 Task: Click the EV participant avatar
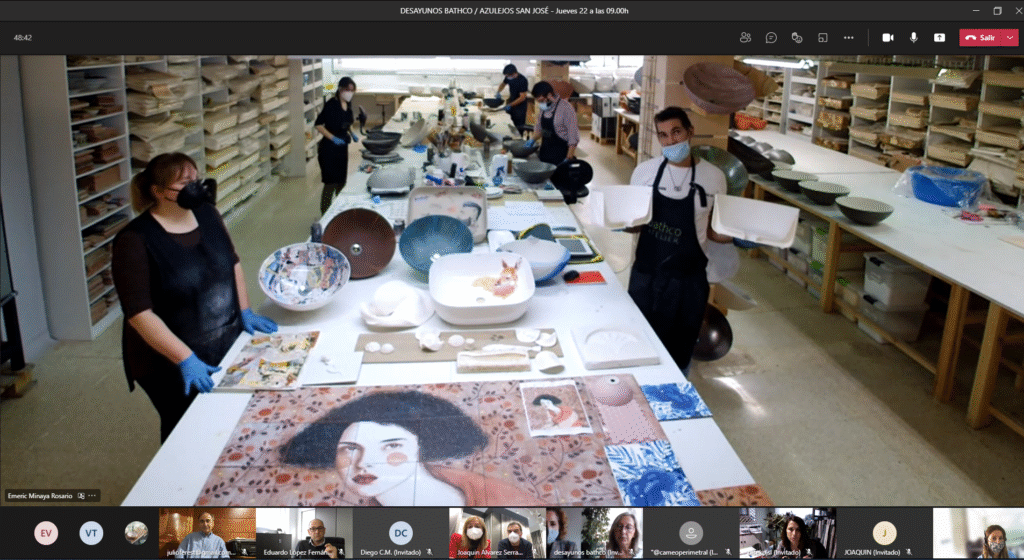(46, 533)
